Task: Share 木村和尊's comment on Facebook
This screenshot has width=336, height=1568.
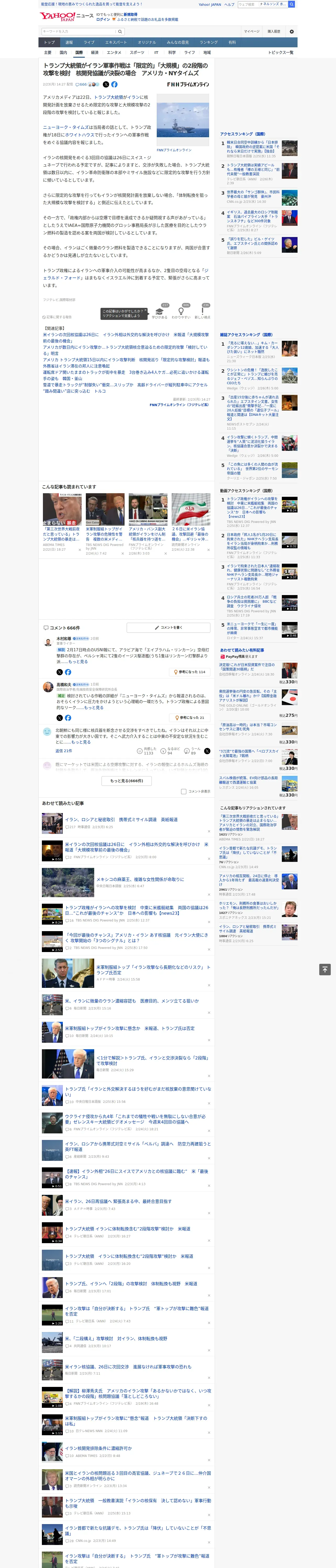Action: pos(68,672)
